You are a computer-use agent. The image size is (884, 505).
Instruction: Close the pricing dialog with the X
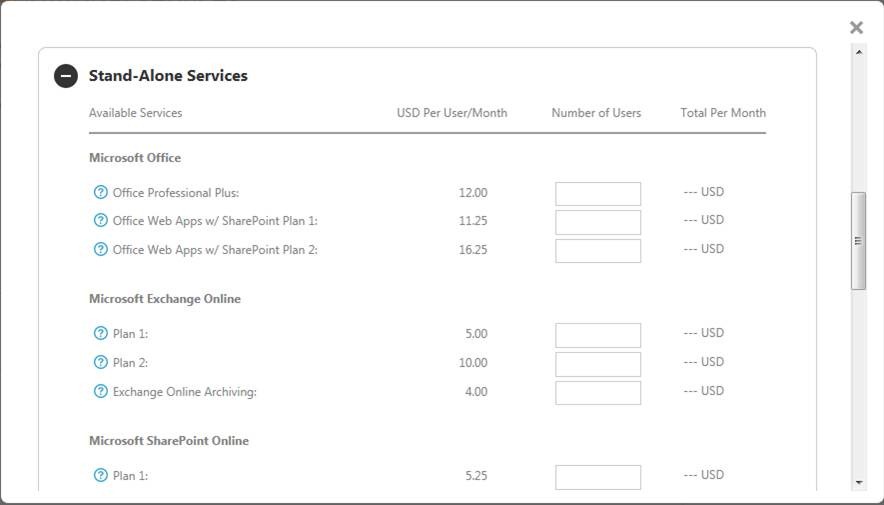(x=856, y=28)
